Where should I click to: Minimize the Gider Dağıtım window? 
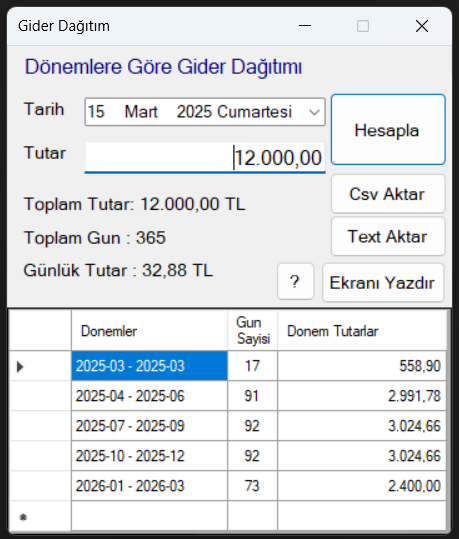305,26
